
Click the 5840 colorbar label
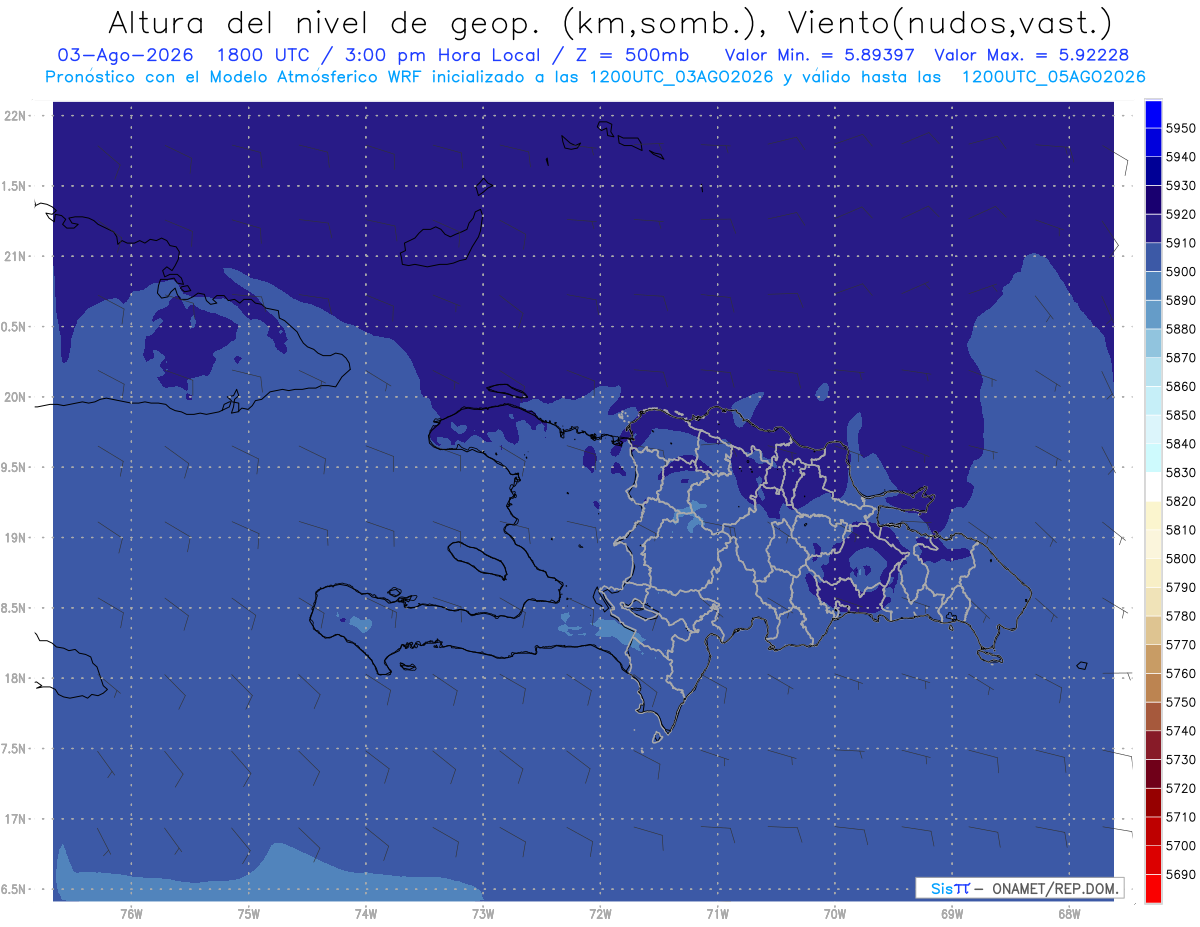(1180, 444)
